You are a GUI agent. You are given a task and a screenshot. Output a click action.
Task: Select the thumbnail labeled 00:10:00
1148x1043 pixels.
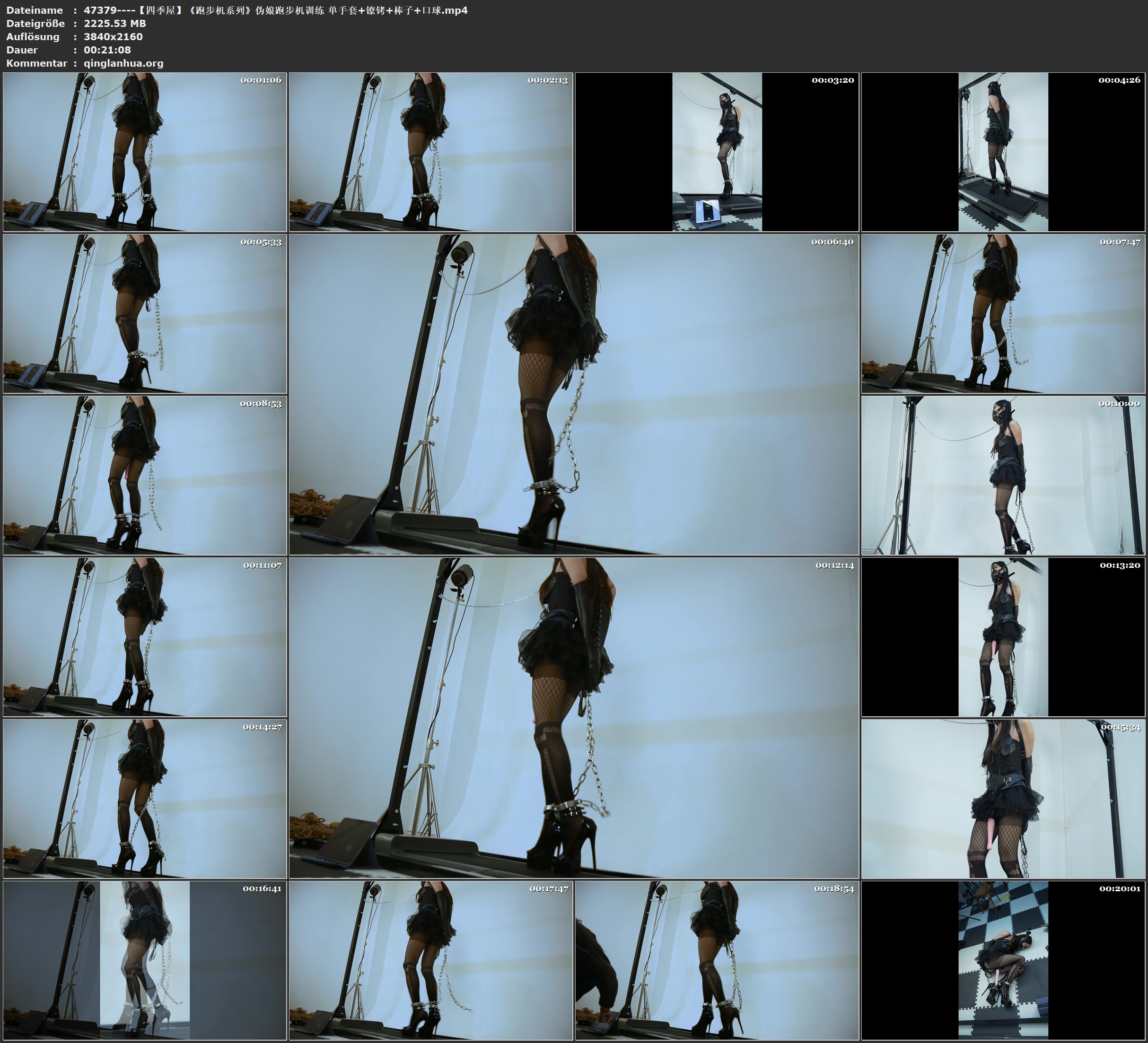pos(1003,475)
